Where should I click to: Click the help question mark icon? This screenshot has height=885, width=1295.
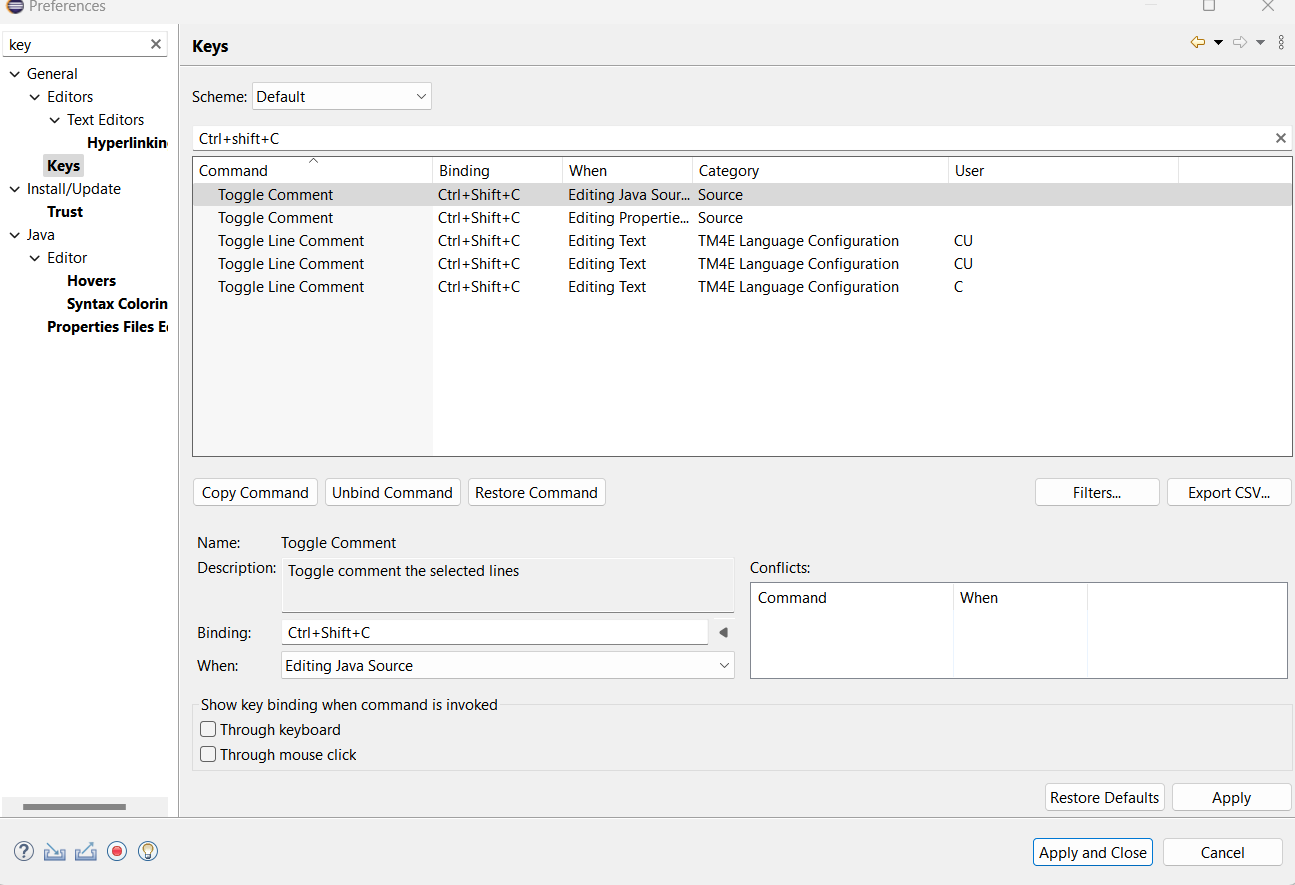[x=24, y=851]
